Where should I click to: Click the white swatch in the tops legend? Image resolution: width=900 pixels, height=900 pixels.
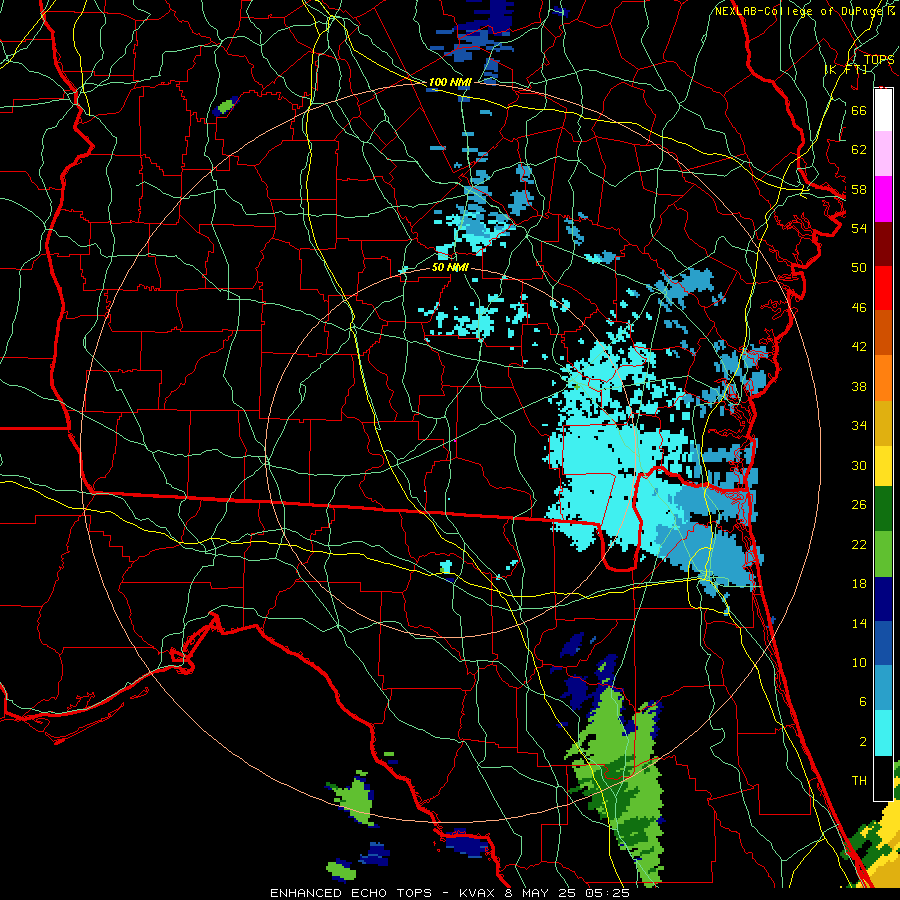pos(883,110)
